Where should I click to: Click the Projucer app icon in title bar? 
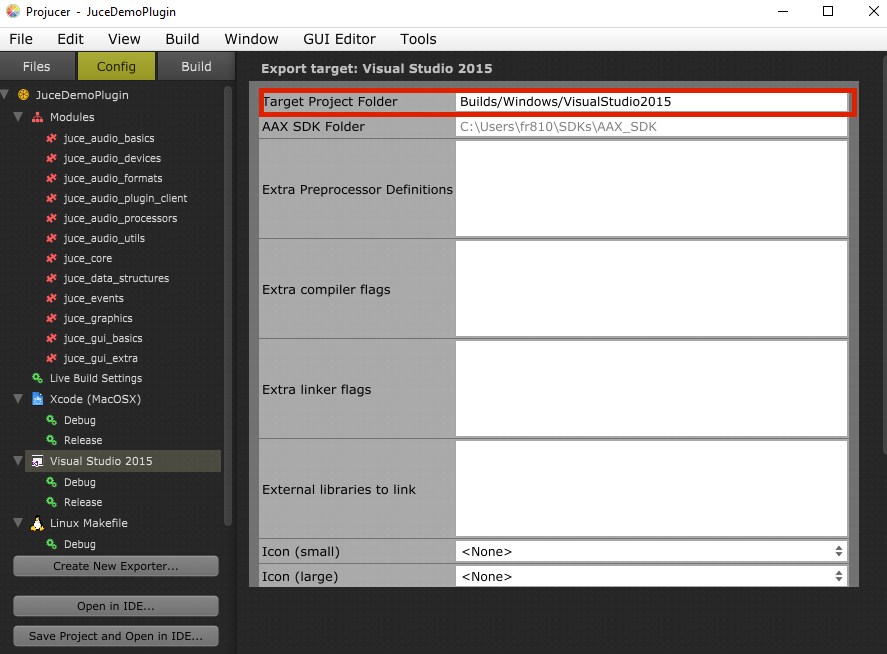13,11
